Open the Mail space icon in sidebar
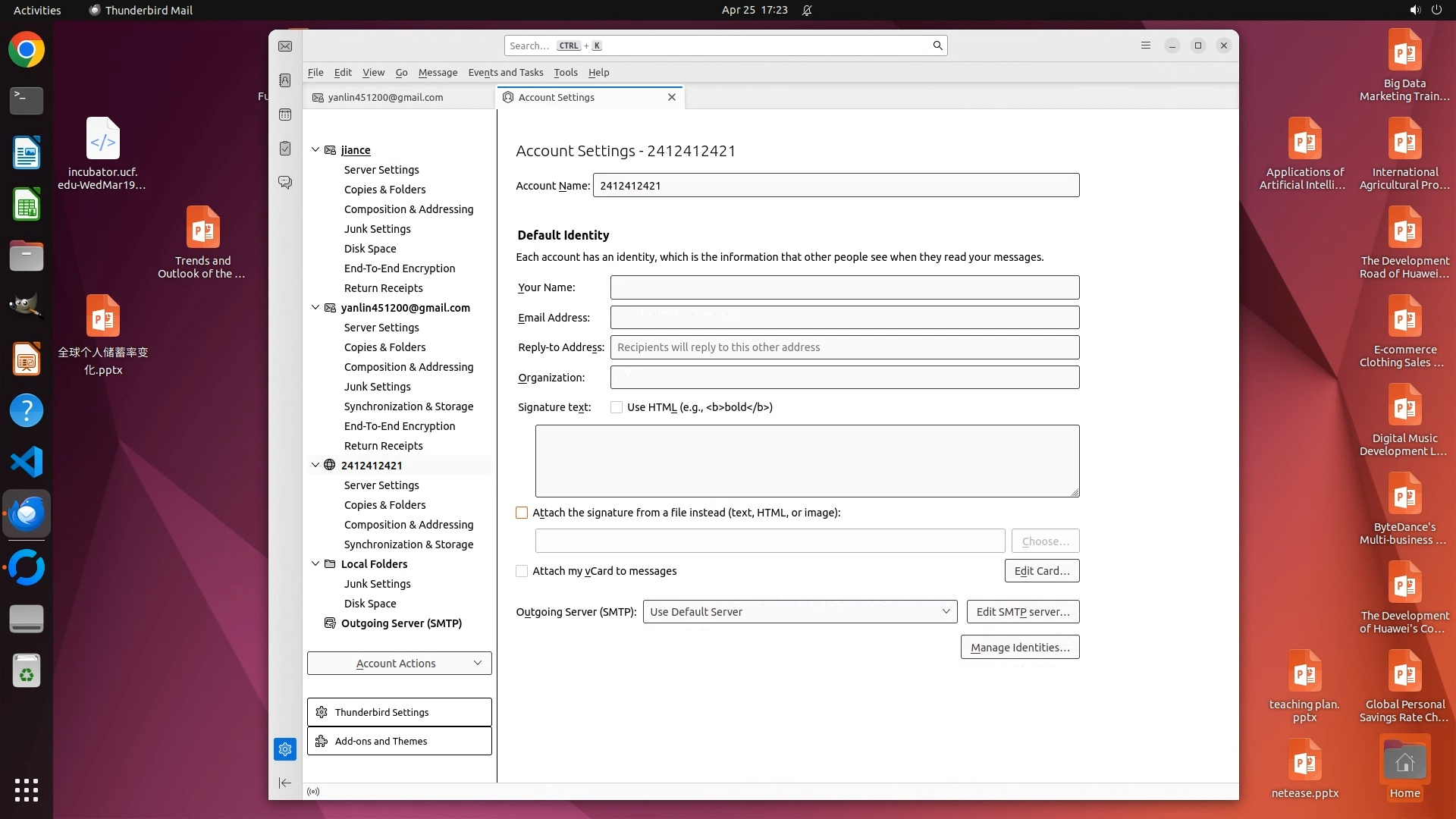 pos(285,46)
